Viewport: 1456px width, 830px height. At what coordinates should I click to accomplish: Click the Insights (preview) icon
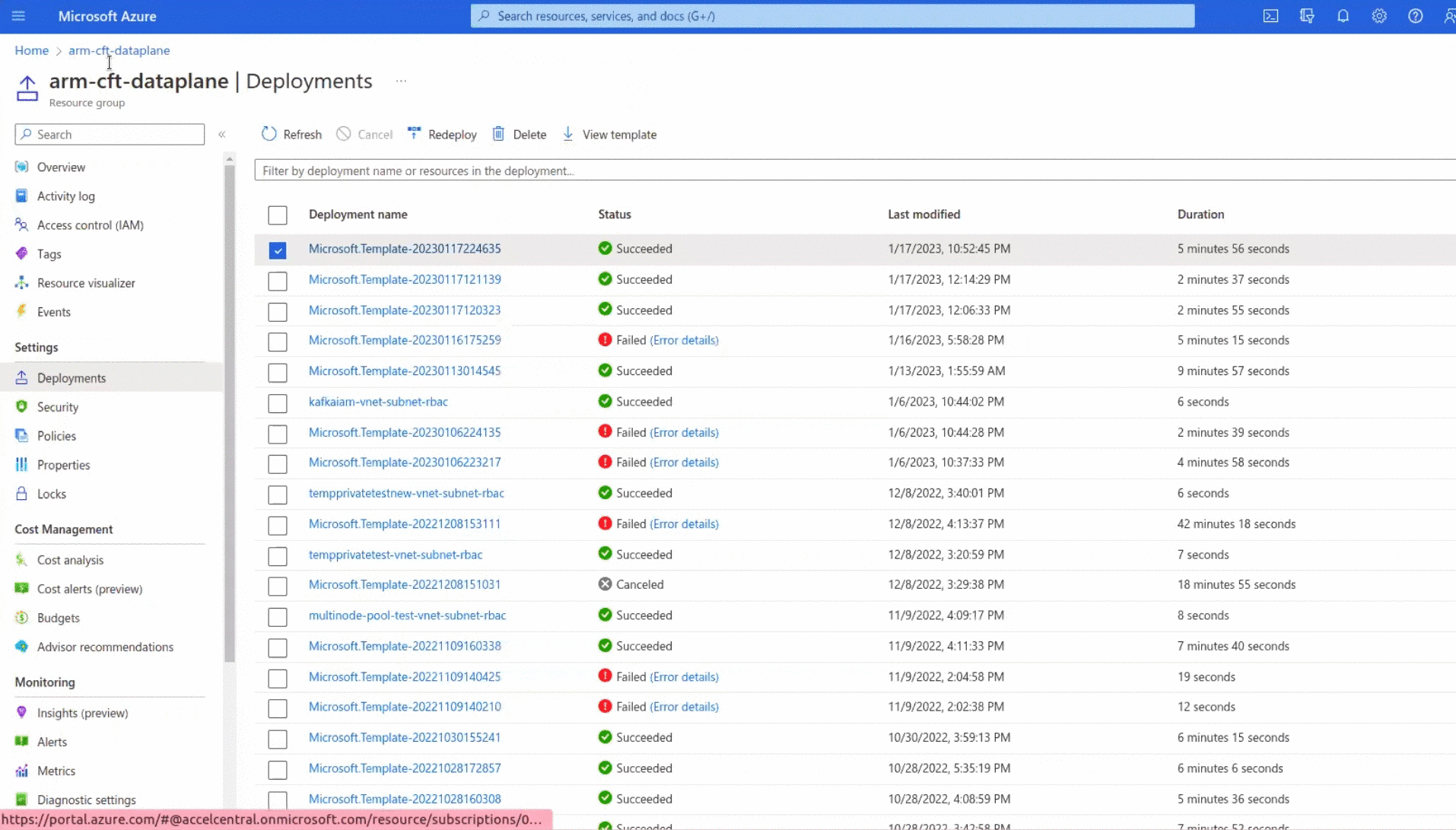[x=21, y=712]
